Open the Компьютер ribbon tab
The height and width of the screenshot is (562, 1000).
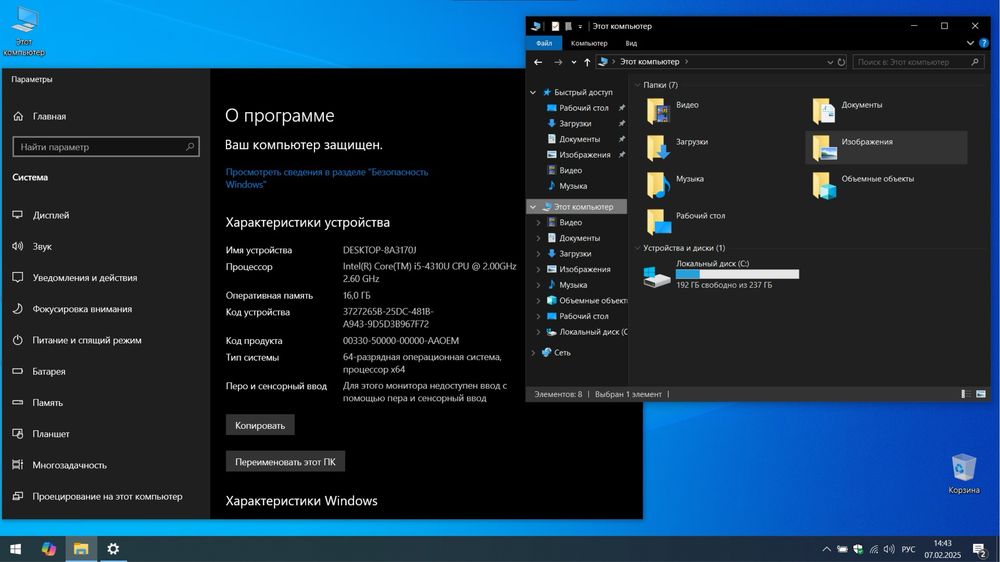pyautogui.click(x=589, y=43)
